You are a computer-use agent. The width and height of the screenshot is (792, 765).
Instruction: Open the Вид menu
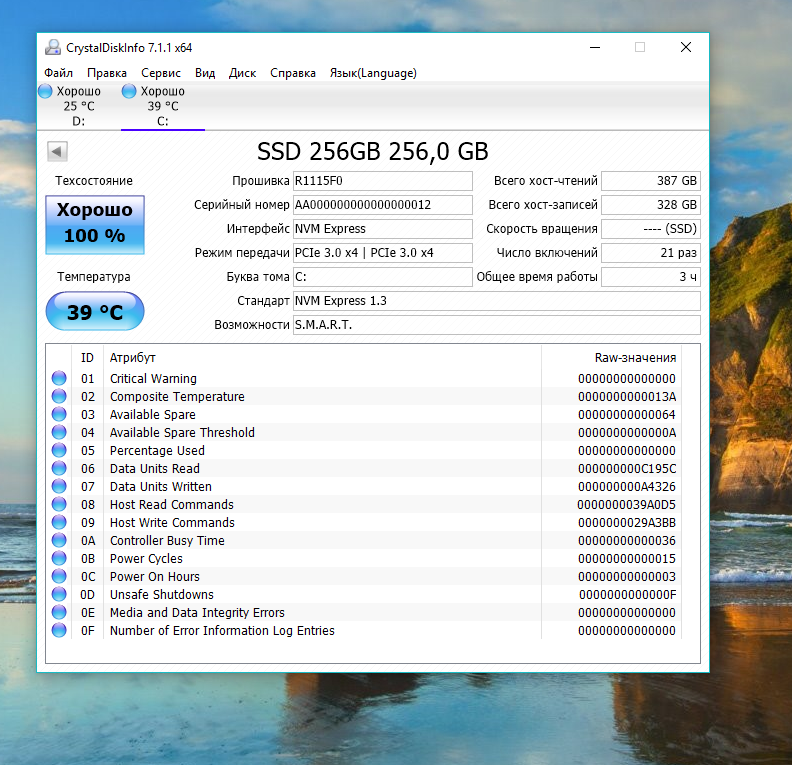pos(205,73)
